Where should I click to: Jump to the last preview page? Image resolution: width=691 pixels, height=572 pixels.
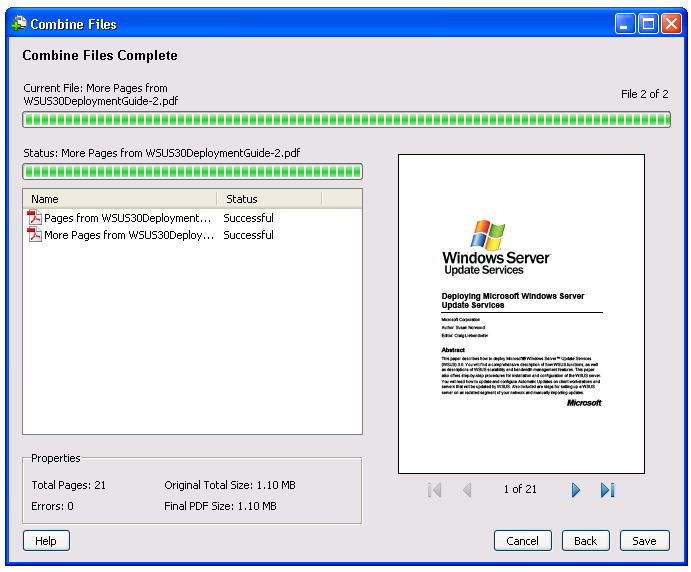coord(608,490)
